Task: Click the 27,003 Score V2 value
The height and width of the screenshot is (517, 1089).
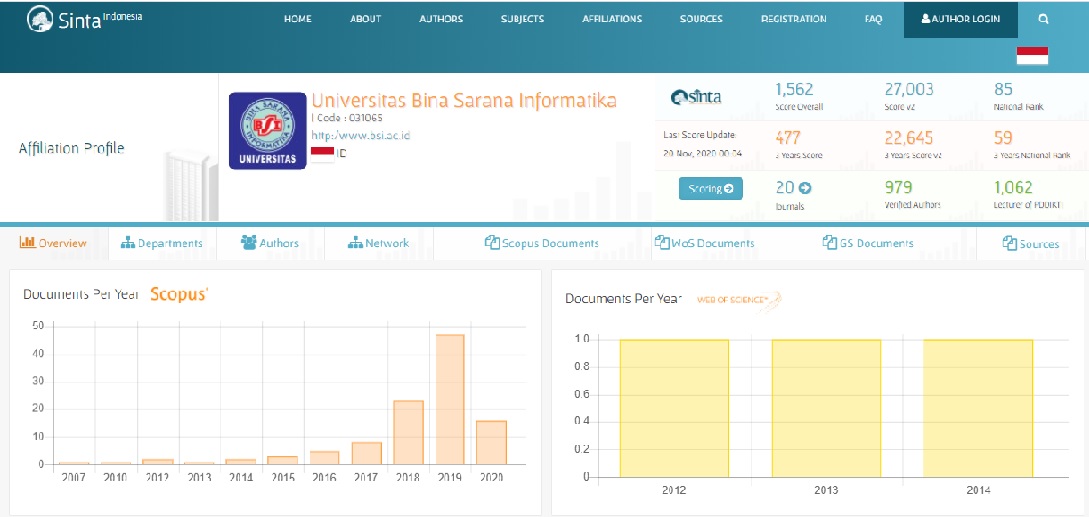Action: 909,89
